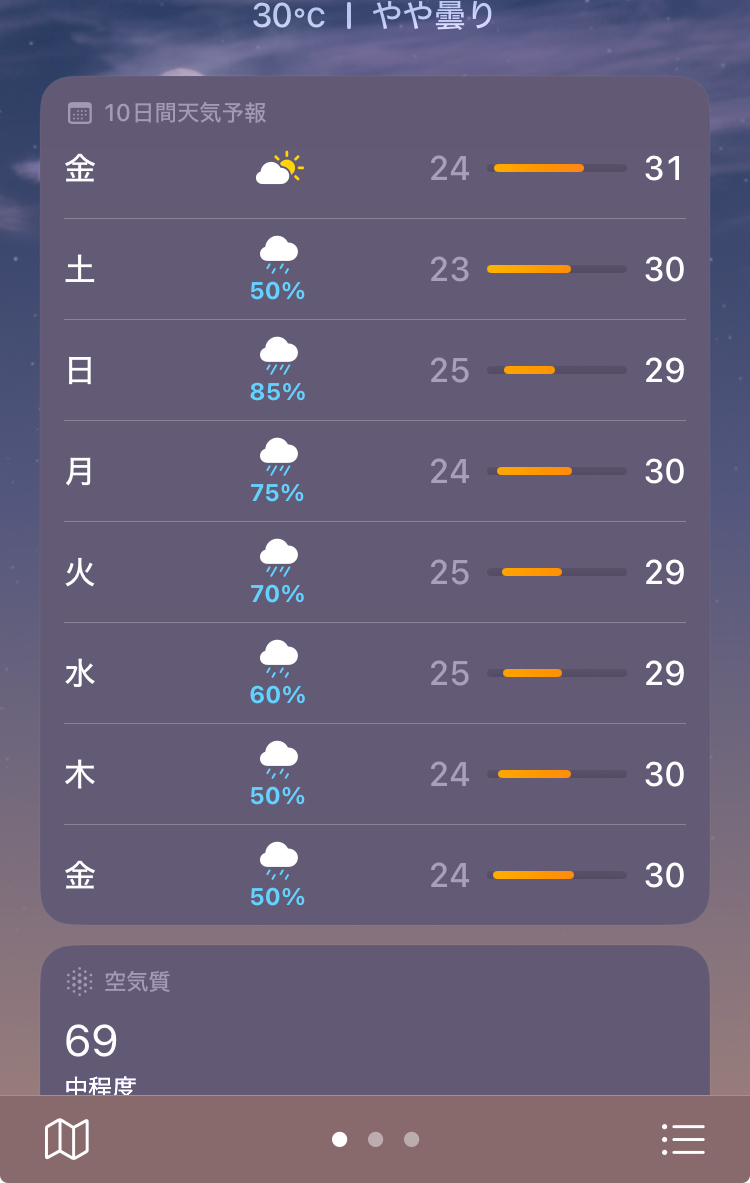750x1183 pixels.
Task: Select the second page indicator dot
Action: click(375, 1139)
